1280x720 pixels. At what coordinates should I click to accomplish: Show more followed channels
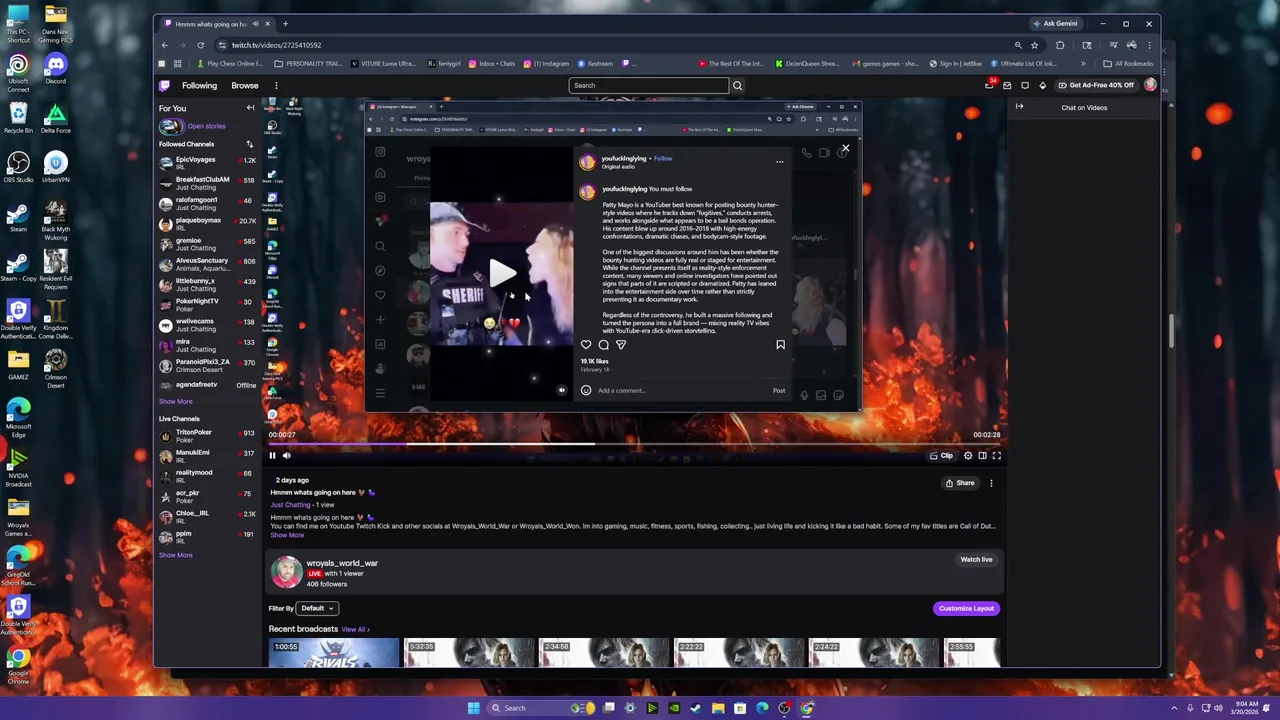pos(175,401)
